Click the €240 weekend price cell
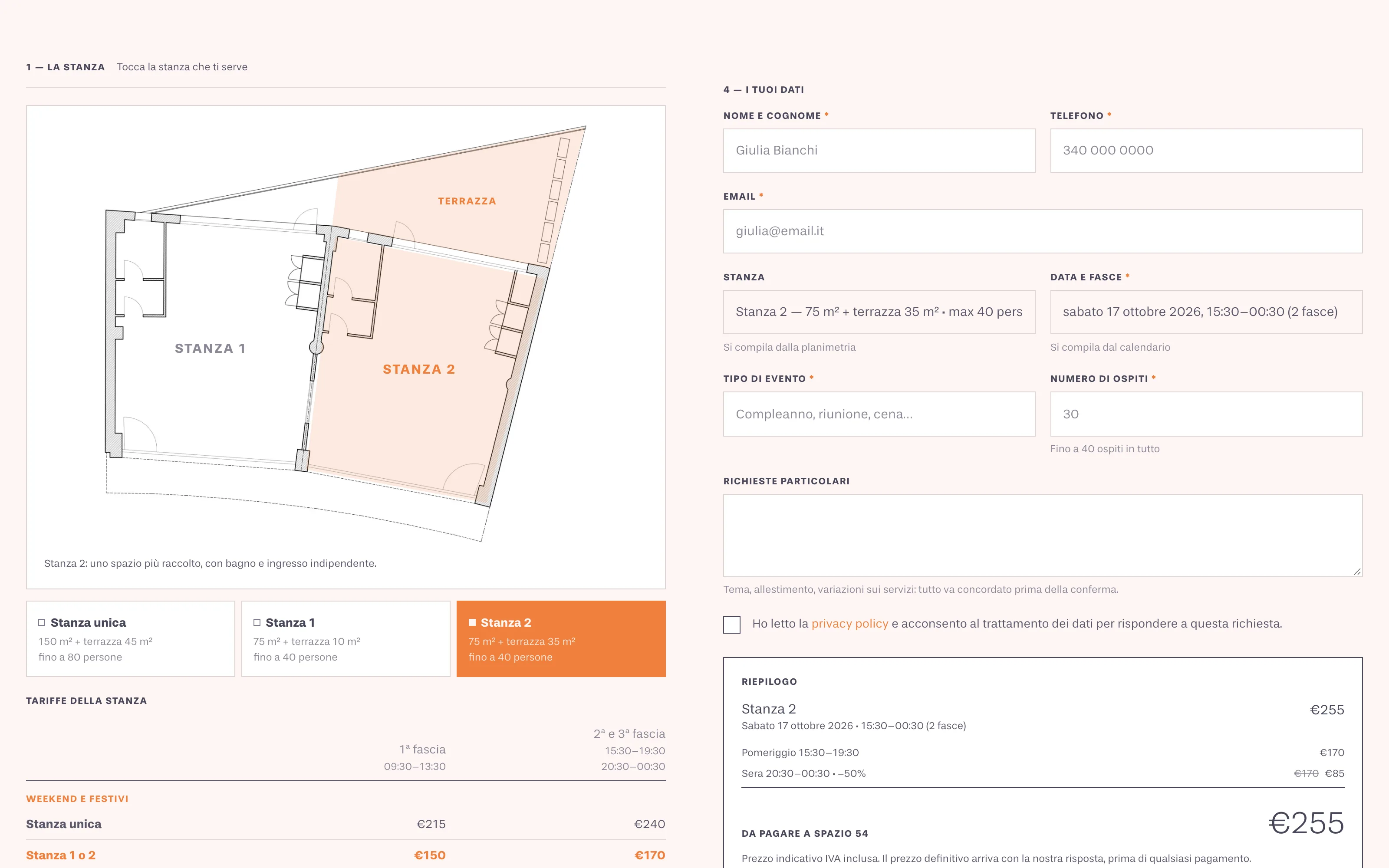This screenshot has height=868, width=1389. click(x=649, y=824)
